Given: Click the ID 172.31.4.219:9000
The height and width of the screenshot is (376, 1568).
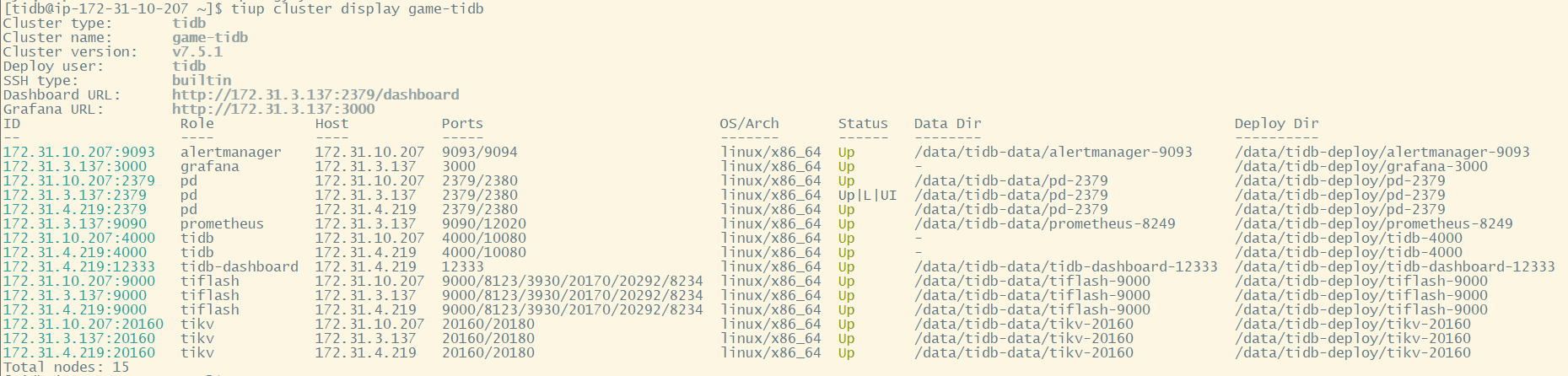Looking at the screenshot, I should 75,309.
